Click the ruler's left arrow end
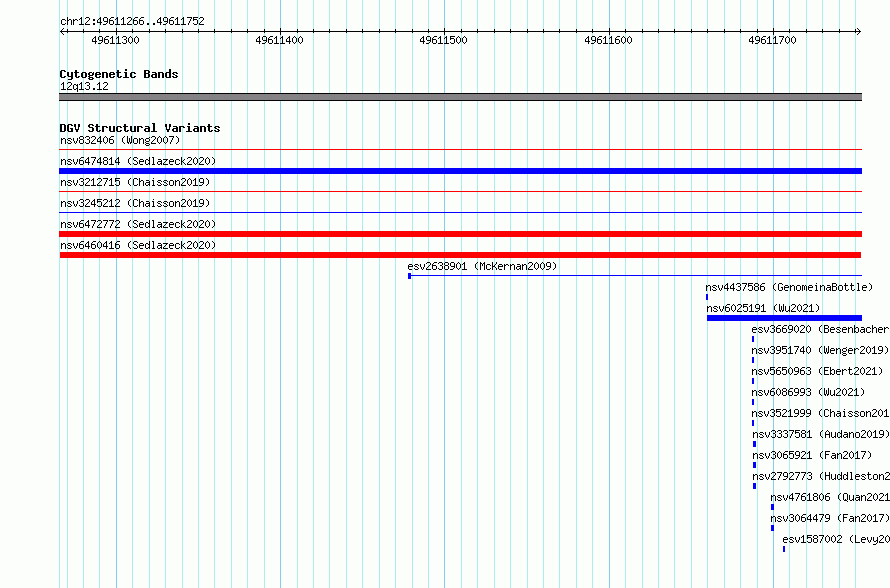The height and width of the screenshot is (588, 890). point(62,32)
